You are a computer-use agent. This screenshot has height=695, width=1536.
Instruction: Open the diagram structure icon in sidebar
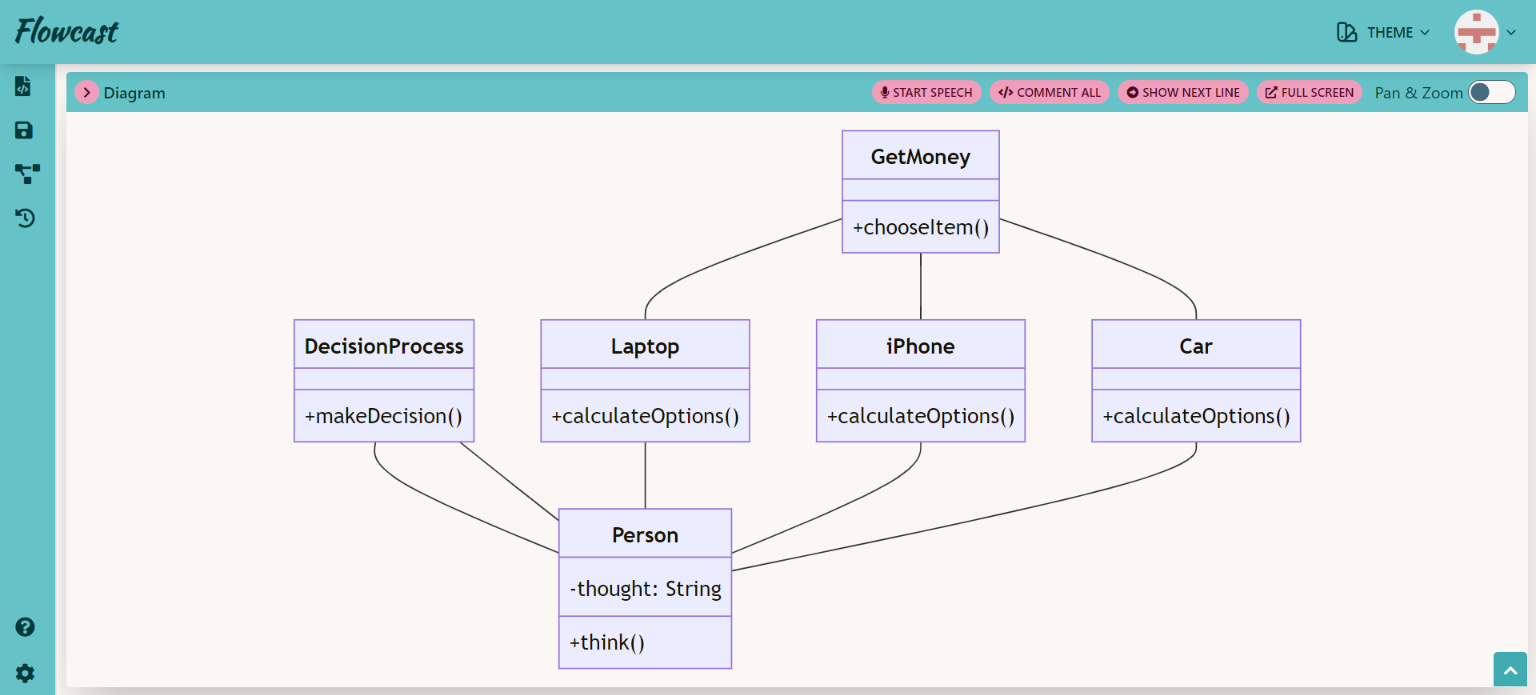[x=27, y=174]
